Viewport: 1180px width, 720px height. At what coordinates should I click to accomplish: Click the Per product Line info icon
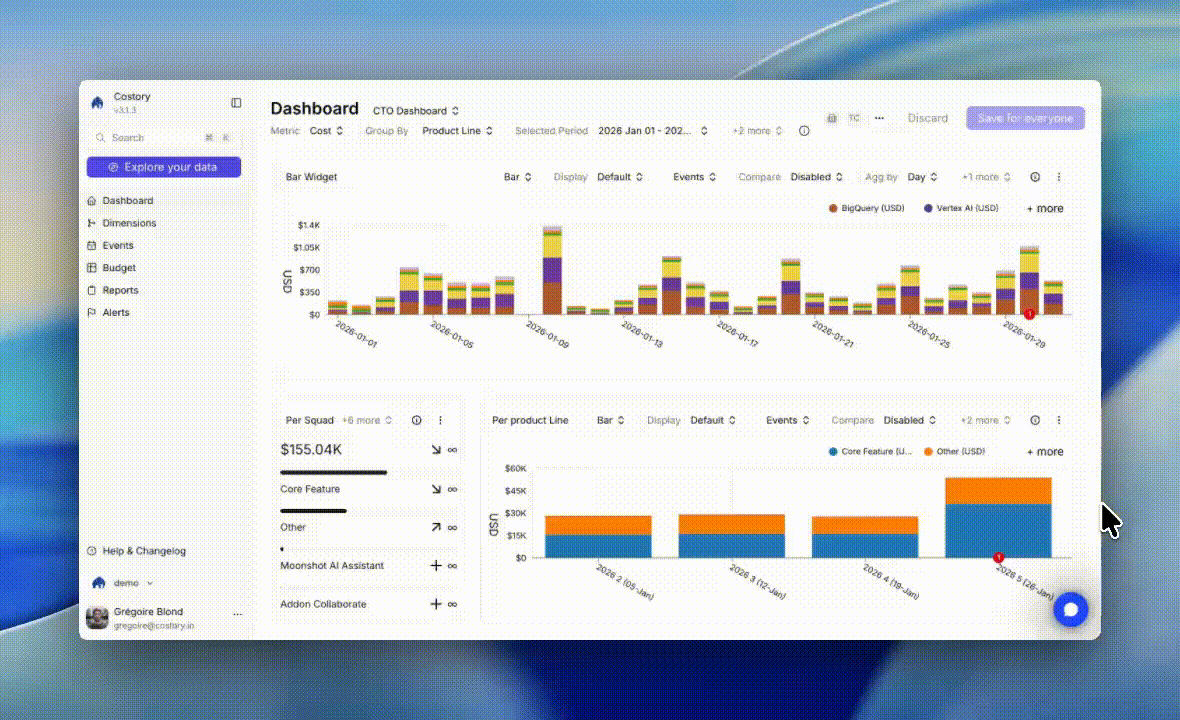click(1036, 421)
